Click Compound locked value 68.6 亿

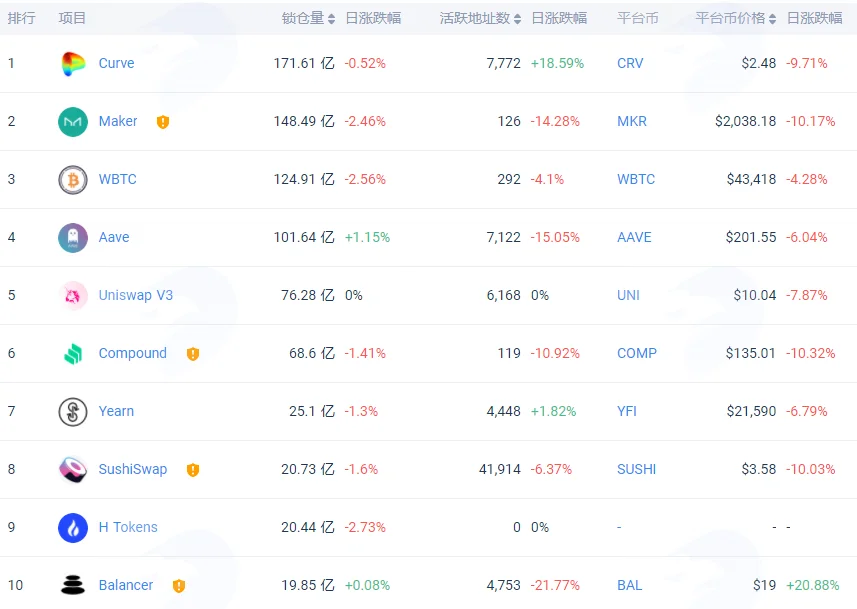click(312, 353)
